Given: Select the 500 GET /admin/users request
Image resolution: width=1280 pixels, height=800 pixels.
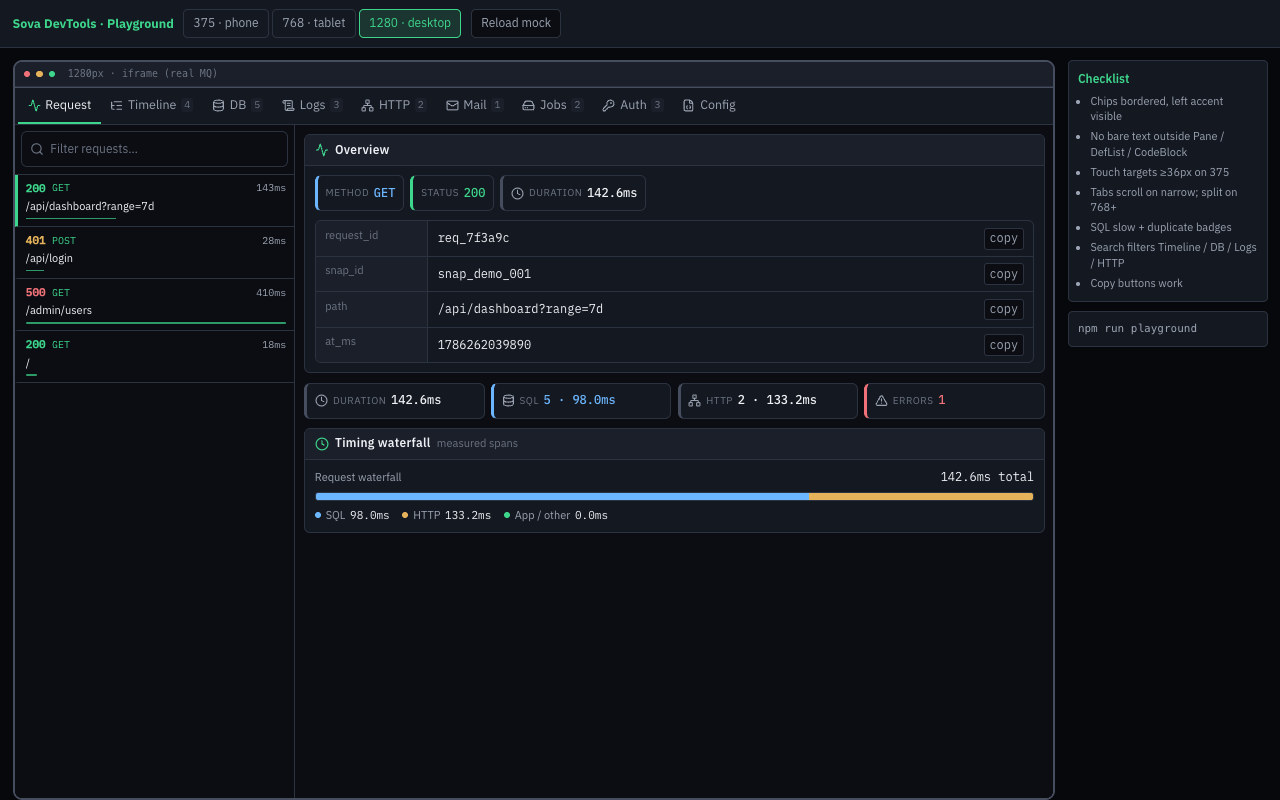Looking at the screenshot, I should coord(155,305).
